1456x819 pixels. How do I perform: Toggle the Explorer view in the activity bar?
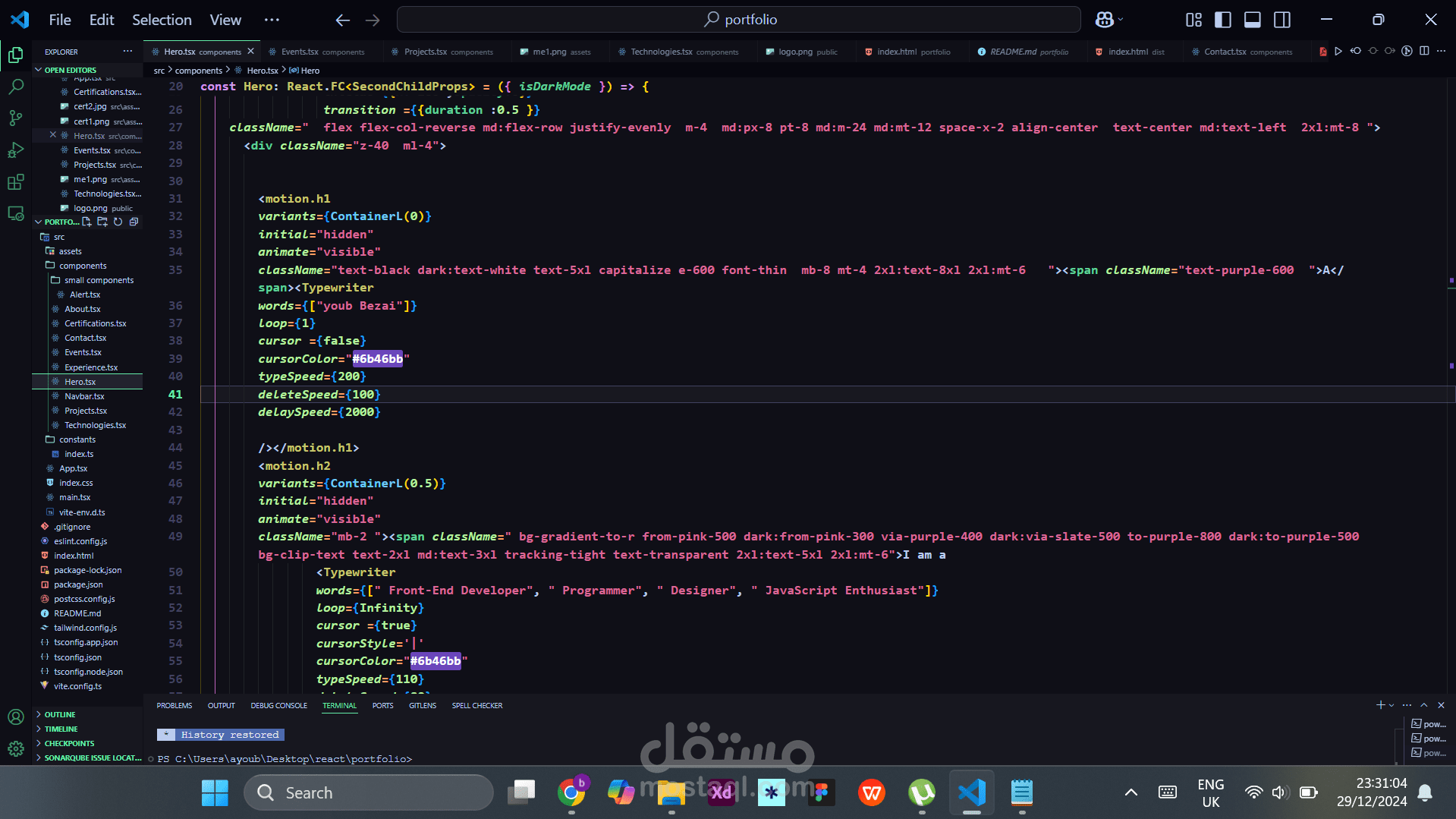pos(15,55)
